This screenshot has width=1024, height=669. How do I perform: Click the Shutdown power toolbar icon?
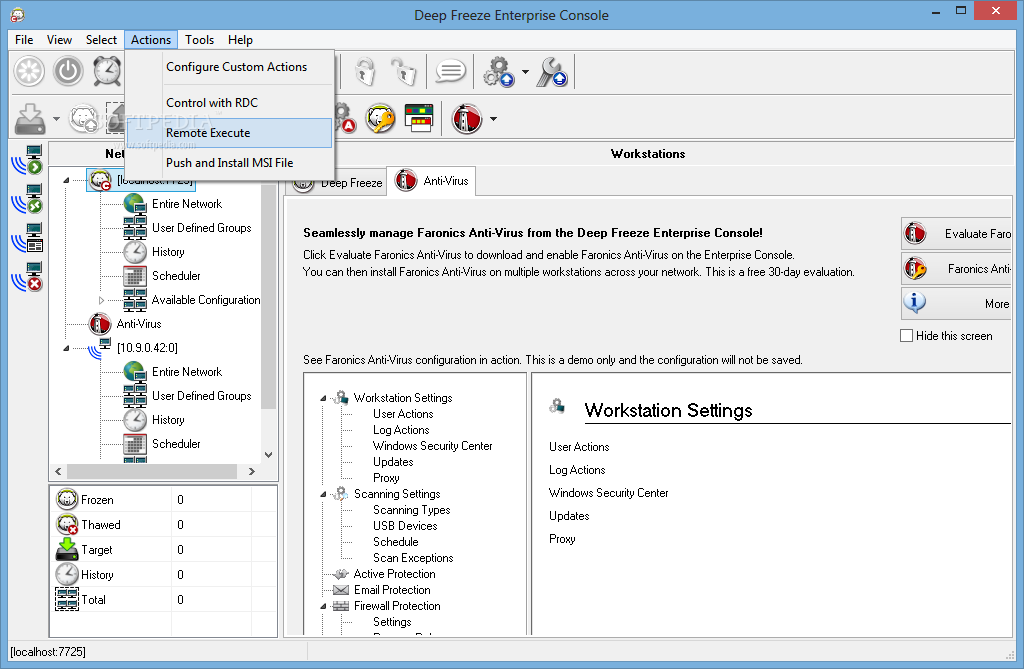point(68,71)
